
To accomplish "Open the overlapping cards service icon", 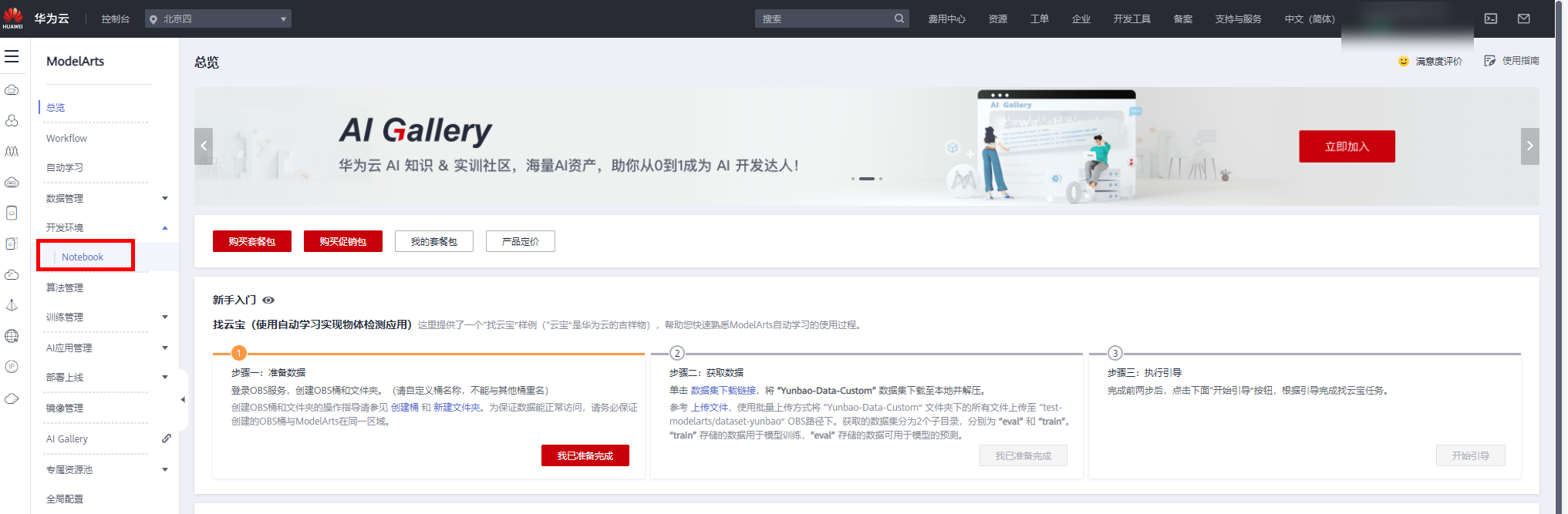I will point(12,244).
